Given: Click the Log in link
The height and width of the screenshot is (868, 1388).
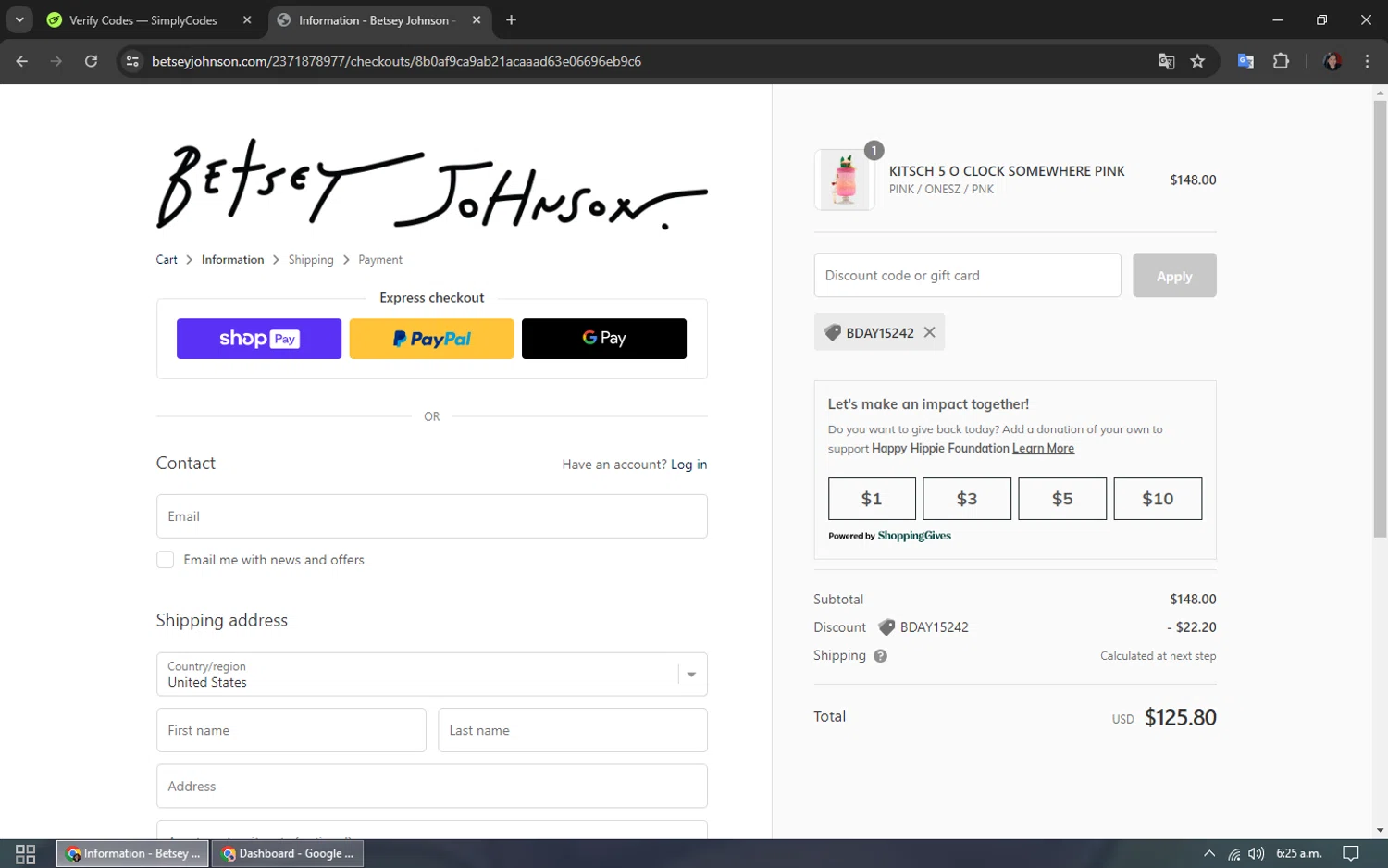Looking at the screenshot, I should [x=688, y=465].
